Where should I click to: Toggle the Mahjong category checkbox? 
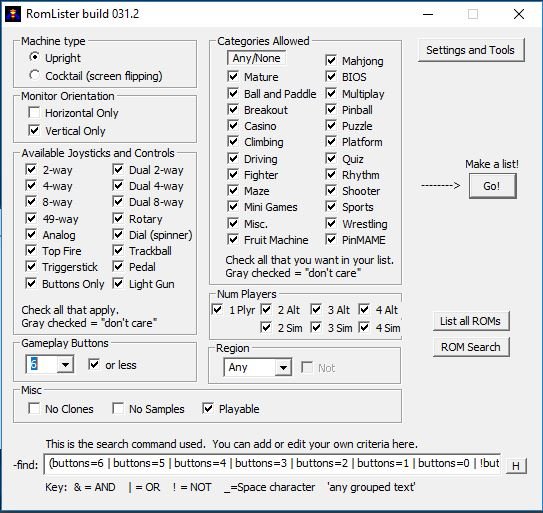tap(331, 60)
